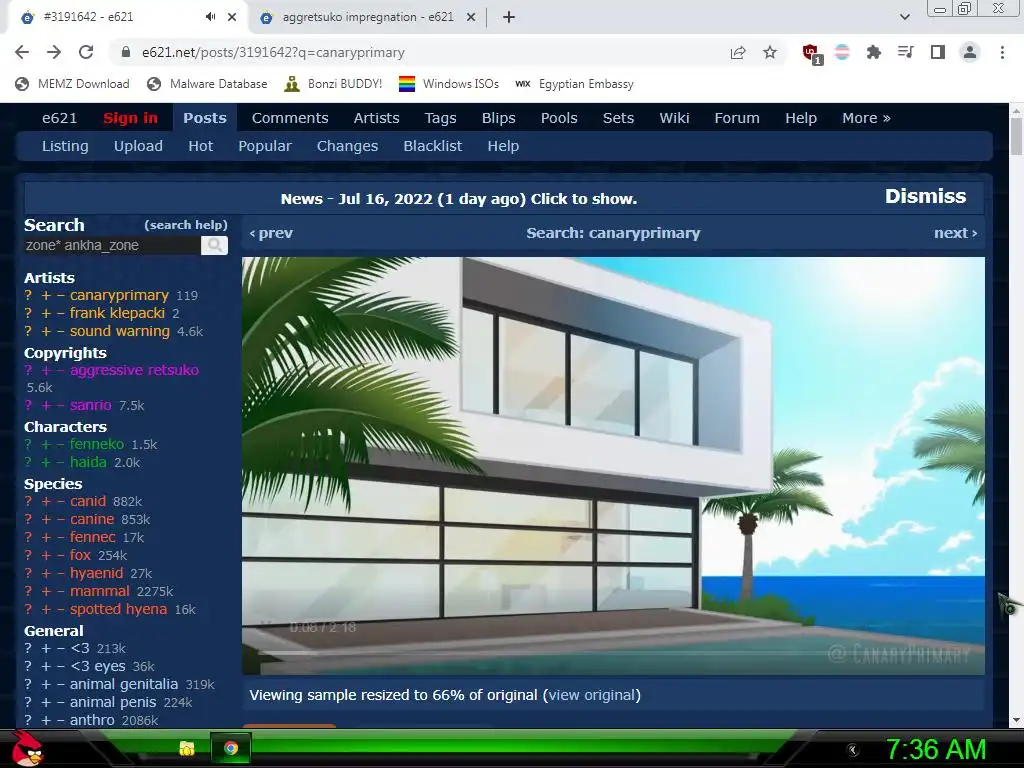
Task: Click the address bar URL
Action: click(x=273, y=52)
